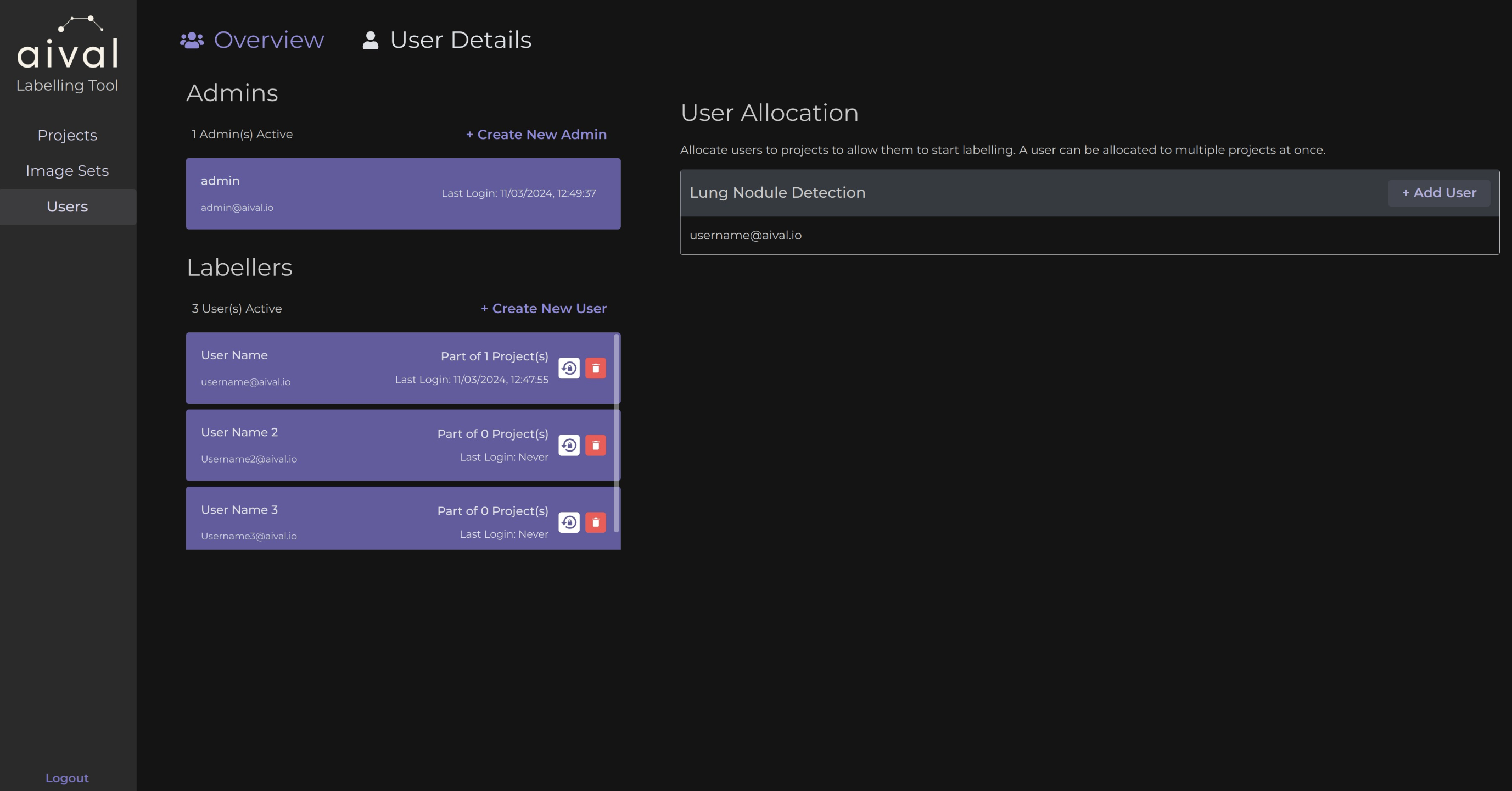The width and height of the screenshot is (1512, 791).
Task: Click the reset password icon for User Name 3
Action: pyautogui.click(x=568, y=522)
